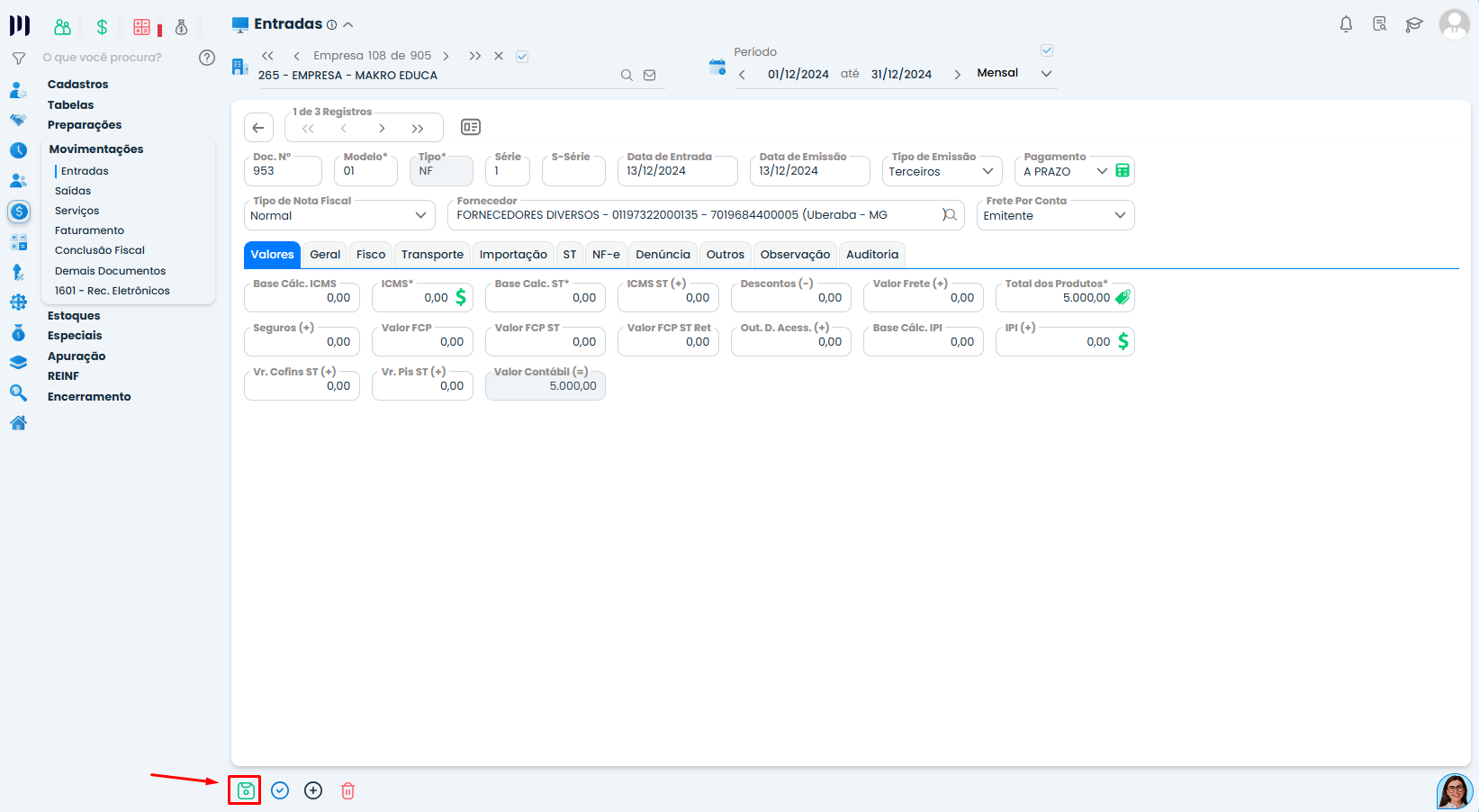Delete record with red trash icon
Screen dimensions: 1479x812
pyautogui.click(x=347, y=790)
